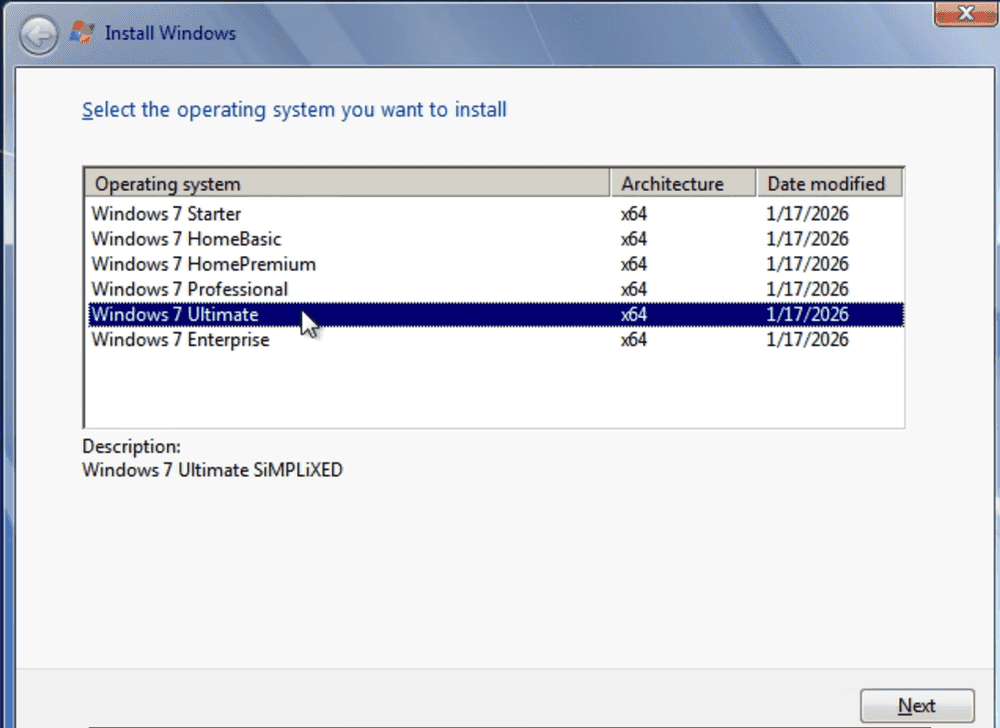Image resolution: width=1000 pixels, height=728 pixels.
Task: Click date modified cell of Starter row
Action: tap(807, 214)
